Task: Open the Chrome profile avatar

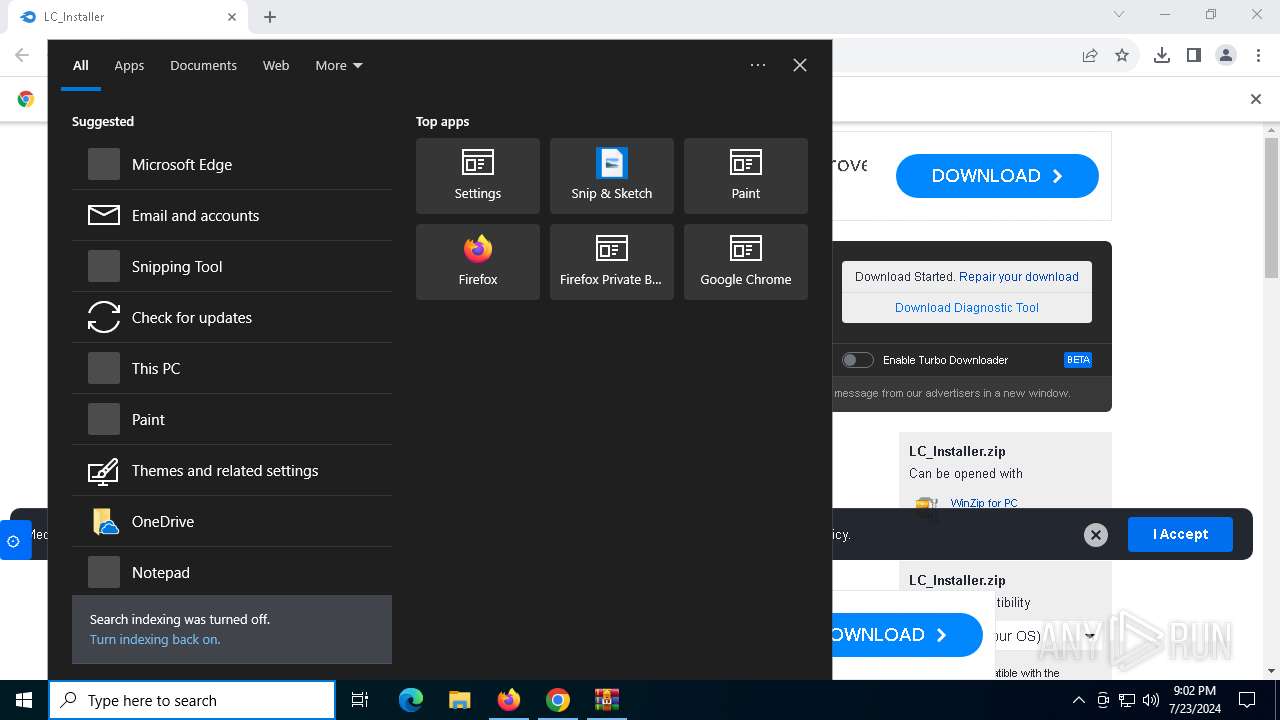Action: pos(1226,56)
